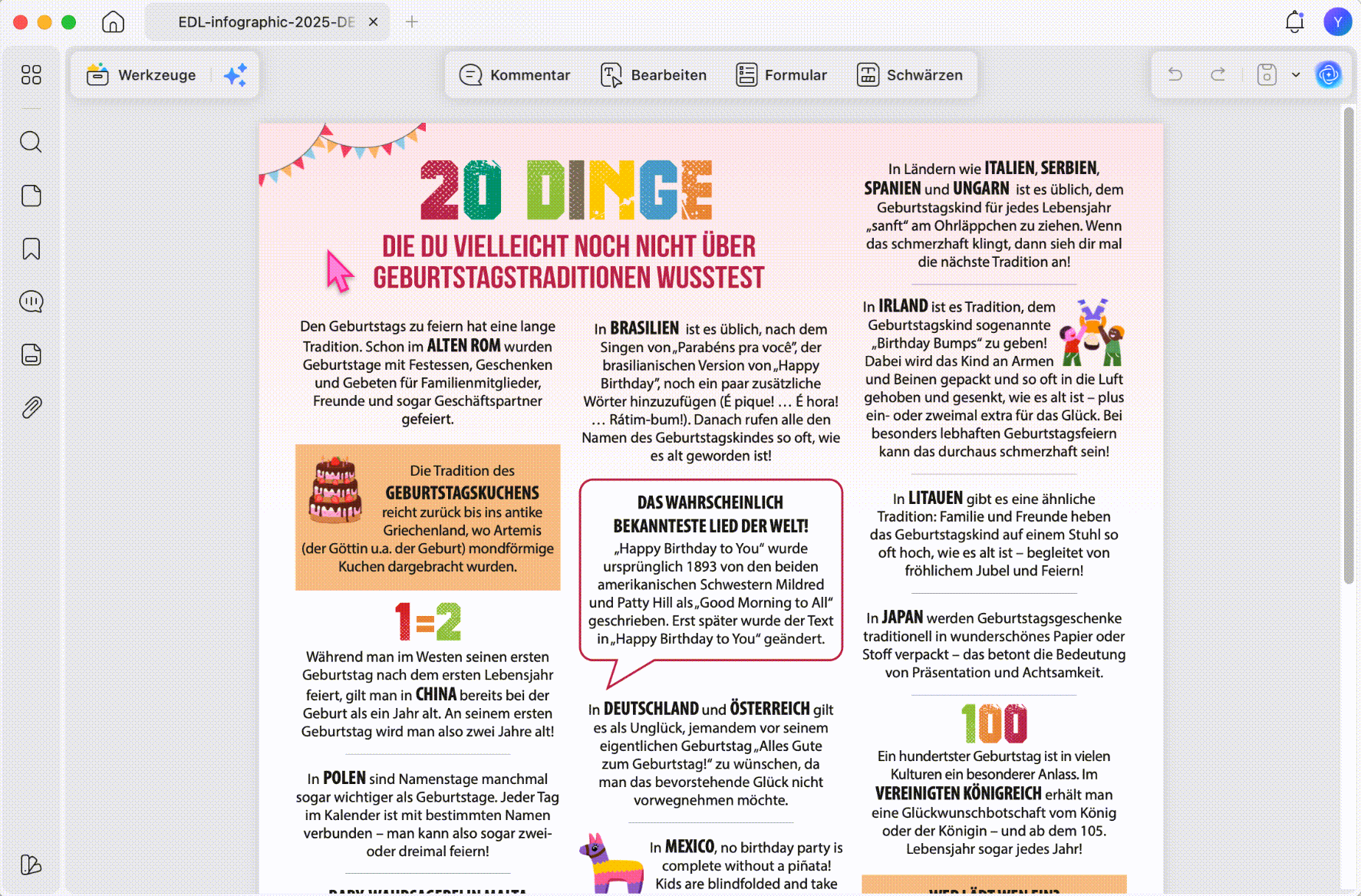1361x896 pixels.
Task: Open the blue AI assistant button
Action: pos(1329,74)
